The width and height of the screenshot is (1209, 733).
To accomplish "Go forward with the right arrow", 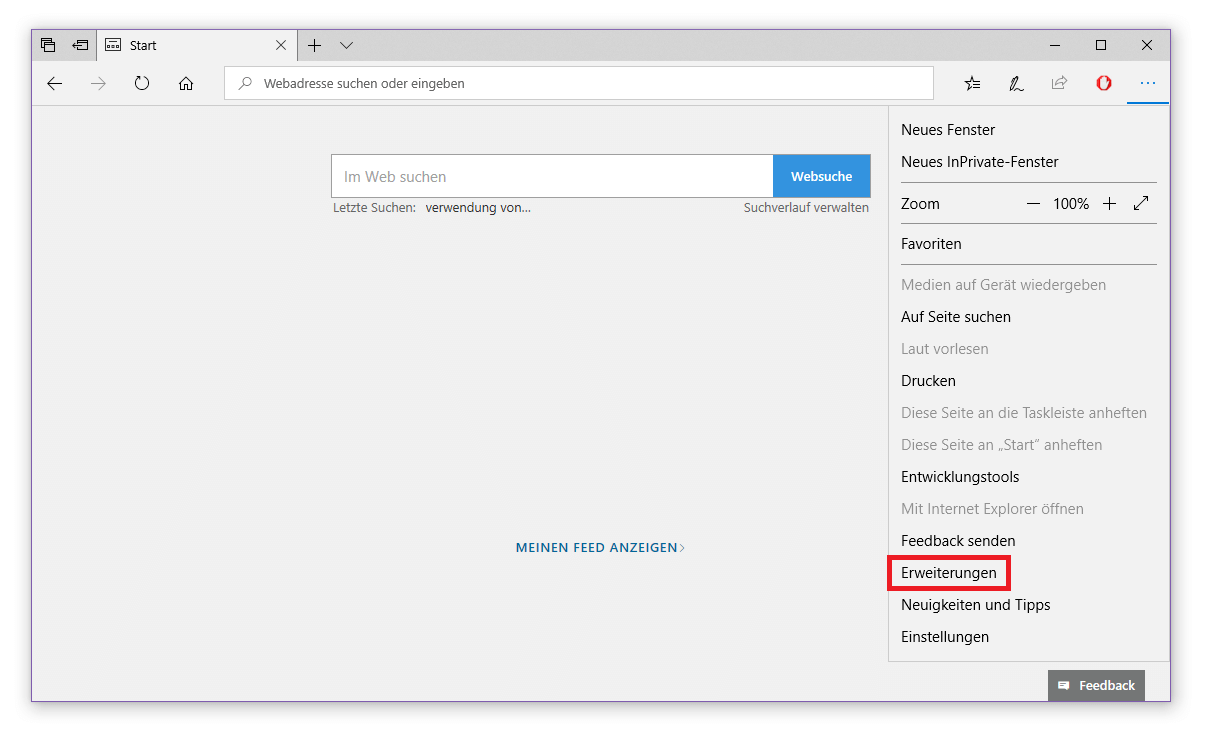I will pyautogui.click(x=98, y=84).
